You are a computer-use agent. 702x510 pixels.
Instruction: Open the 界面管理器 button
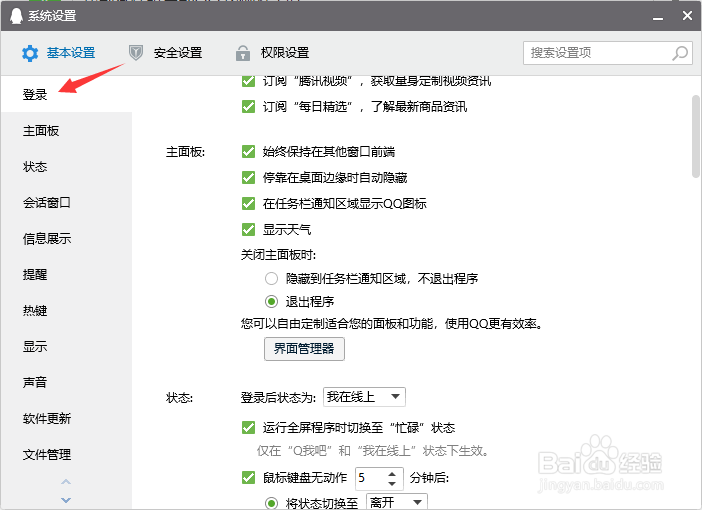pos(304,349)
